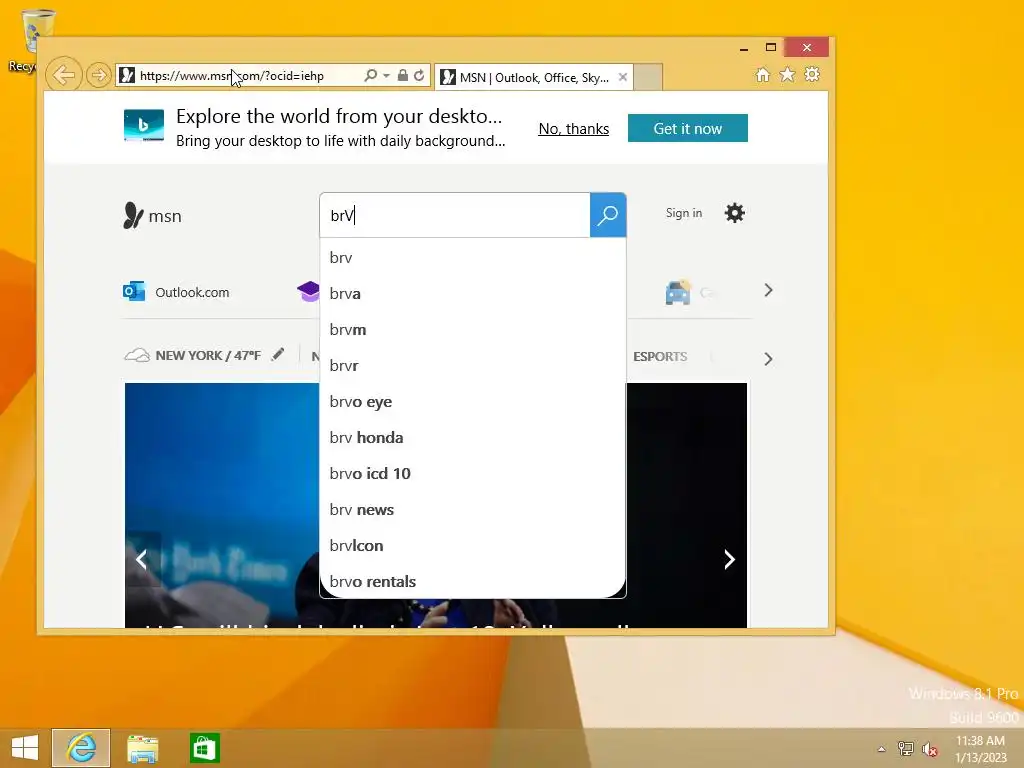Click the browser Back arrow button
1024x768 pixels.
(63, 75)
